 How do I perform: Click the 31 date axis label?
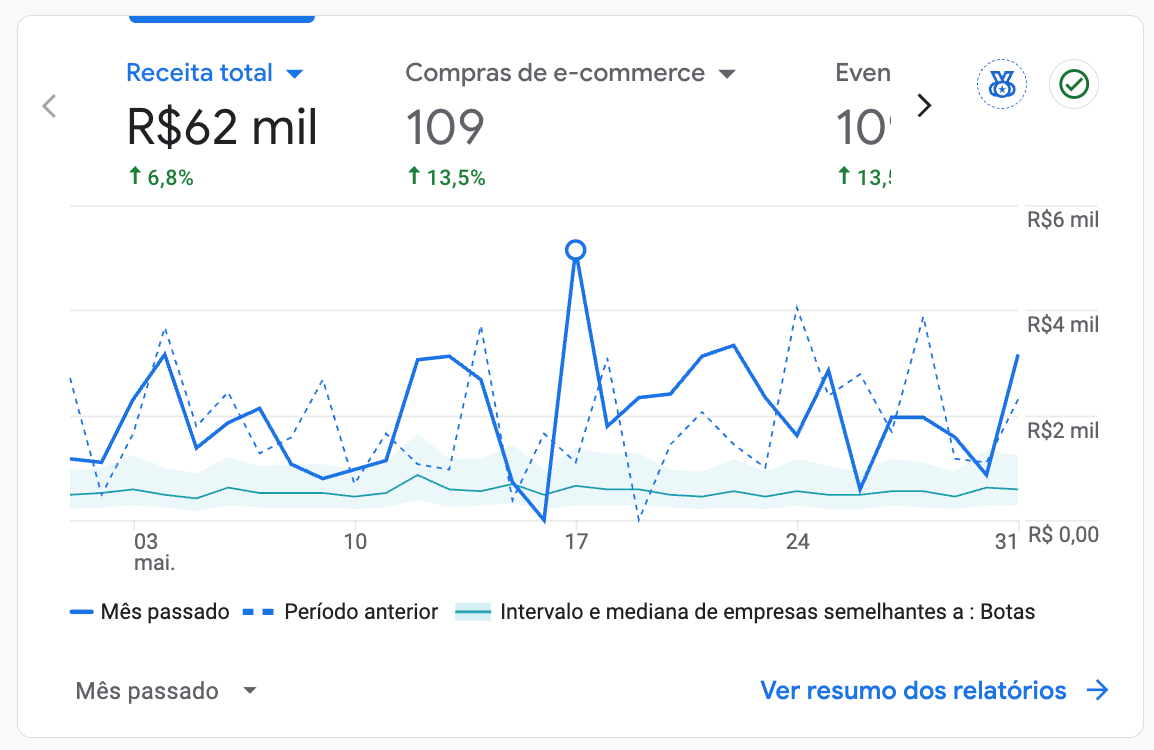click(x=1006, y=542)
